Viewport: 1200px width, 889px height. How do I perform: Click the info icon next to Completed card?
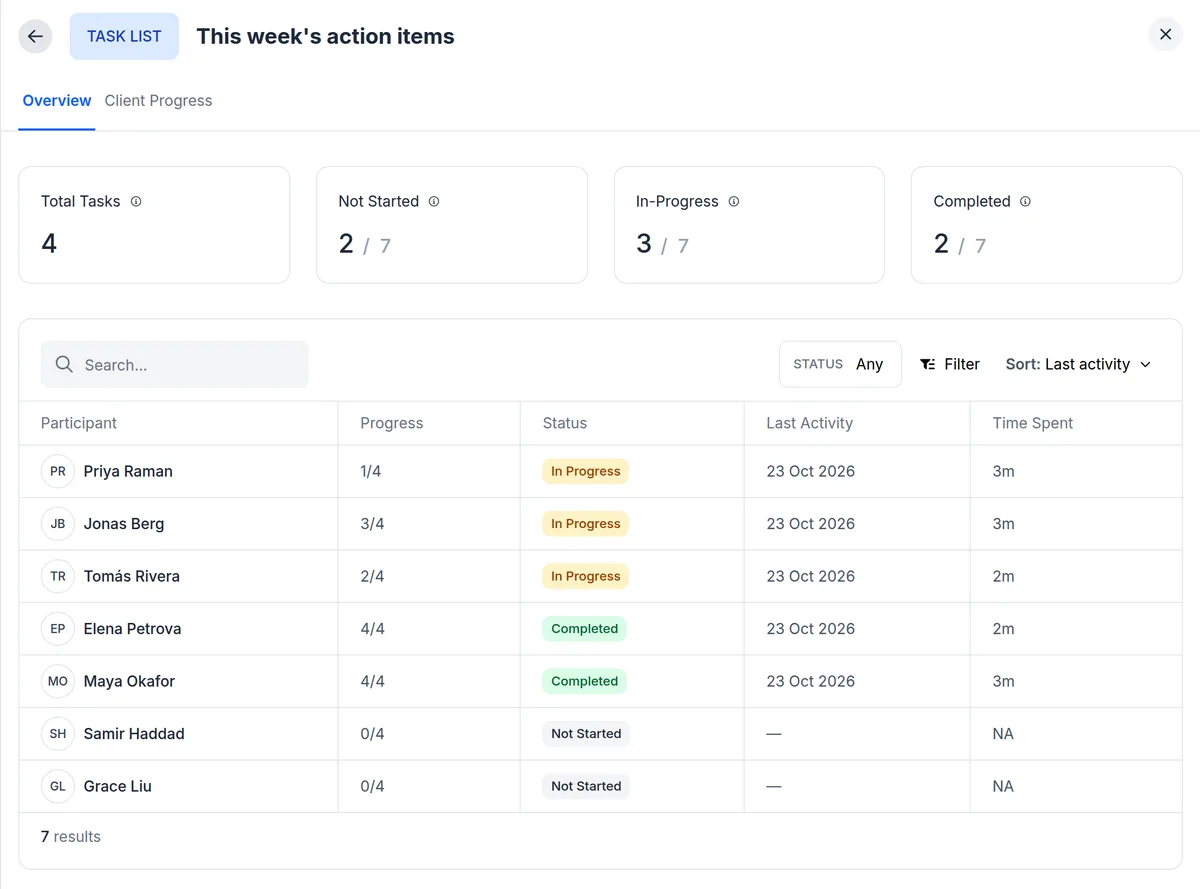pyautogui.click(x=1025, y=201)
